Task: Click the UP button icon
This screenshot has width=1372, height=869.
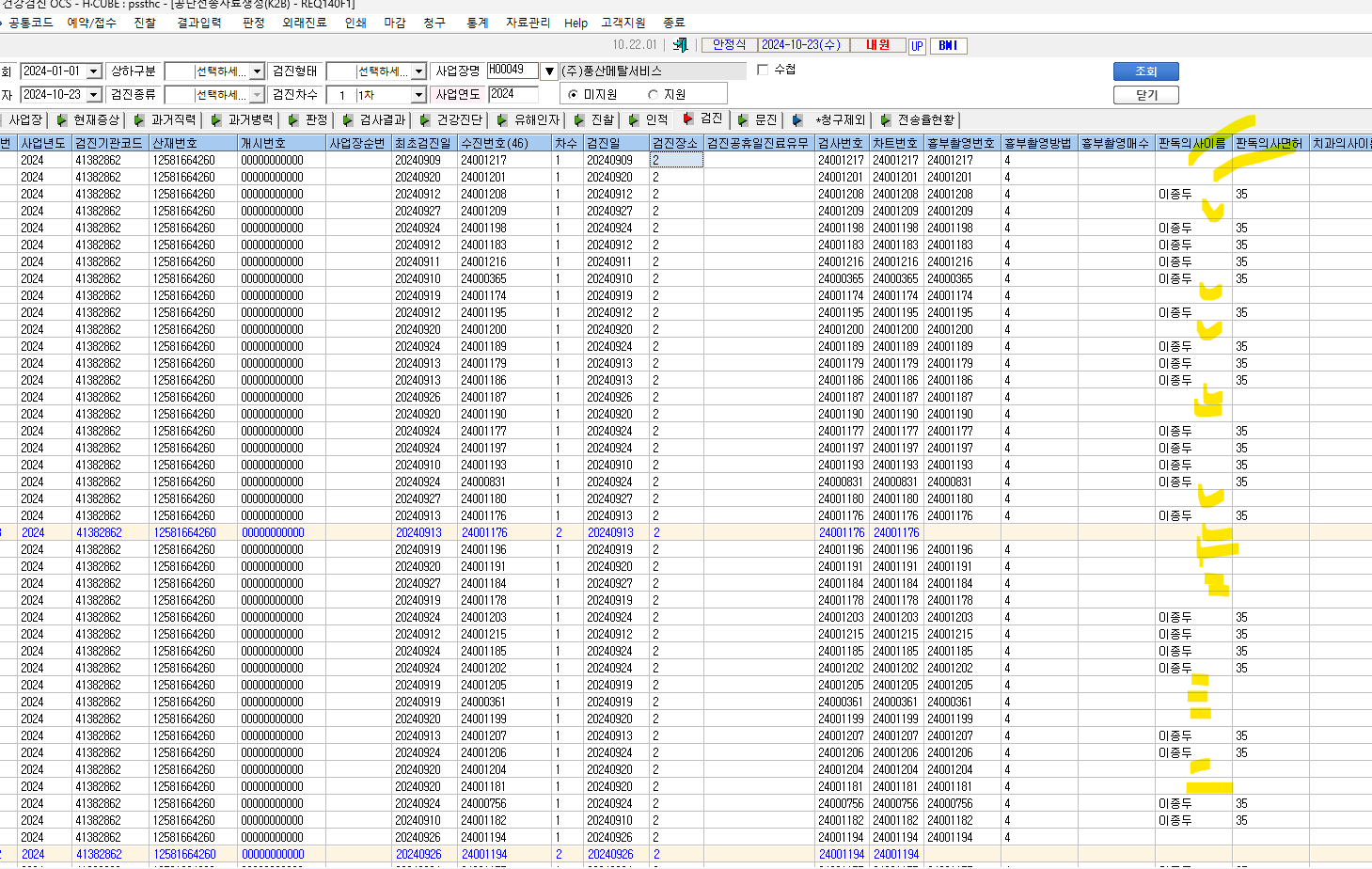Action: coord(917,46)
